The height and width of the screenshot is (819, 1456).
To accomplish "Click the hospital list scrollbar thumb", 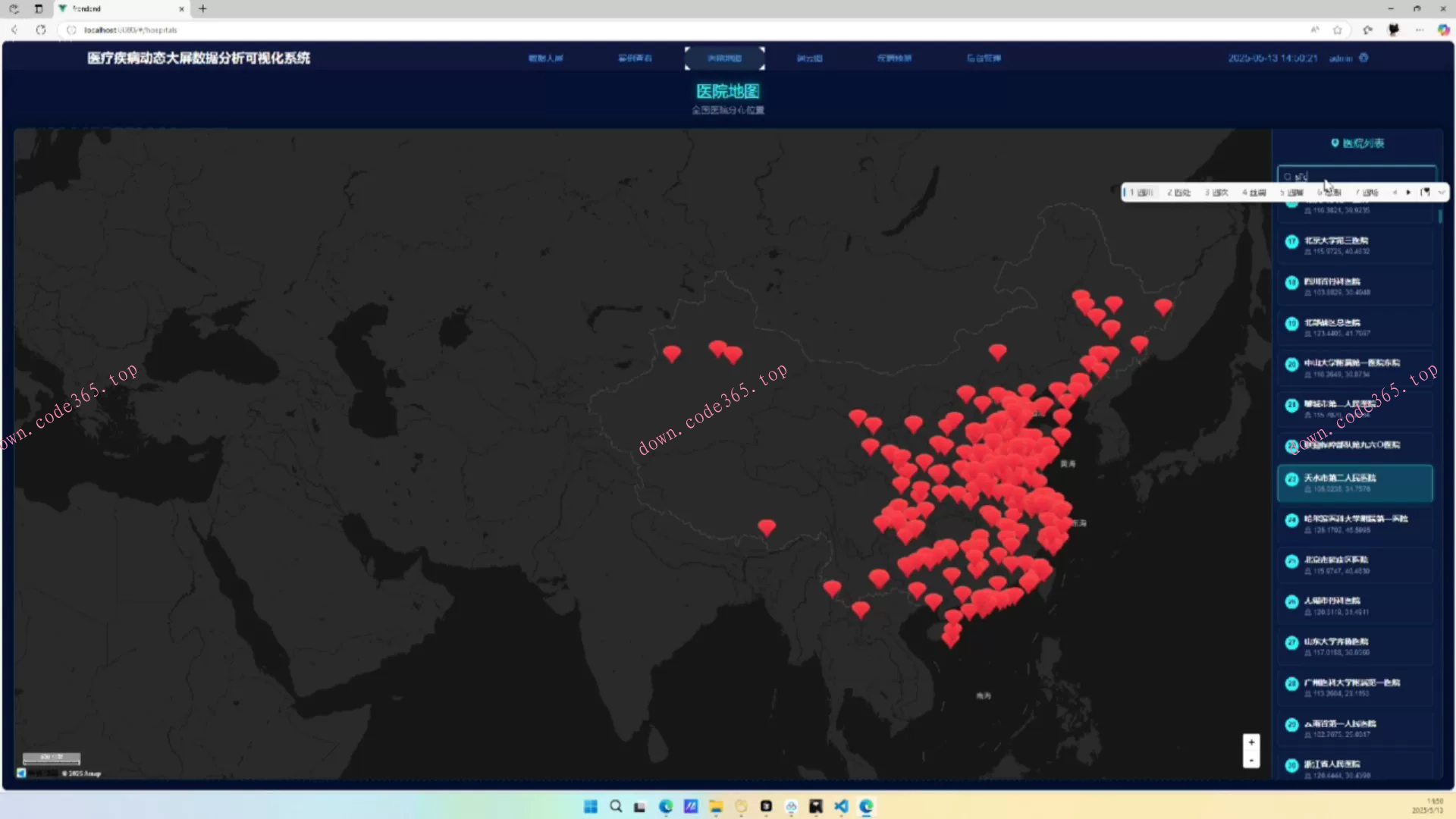I will pos(1440,216).
